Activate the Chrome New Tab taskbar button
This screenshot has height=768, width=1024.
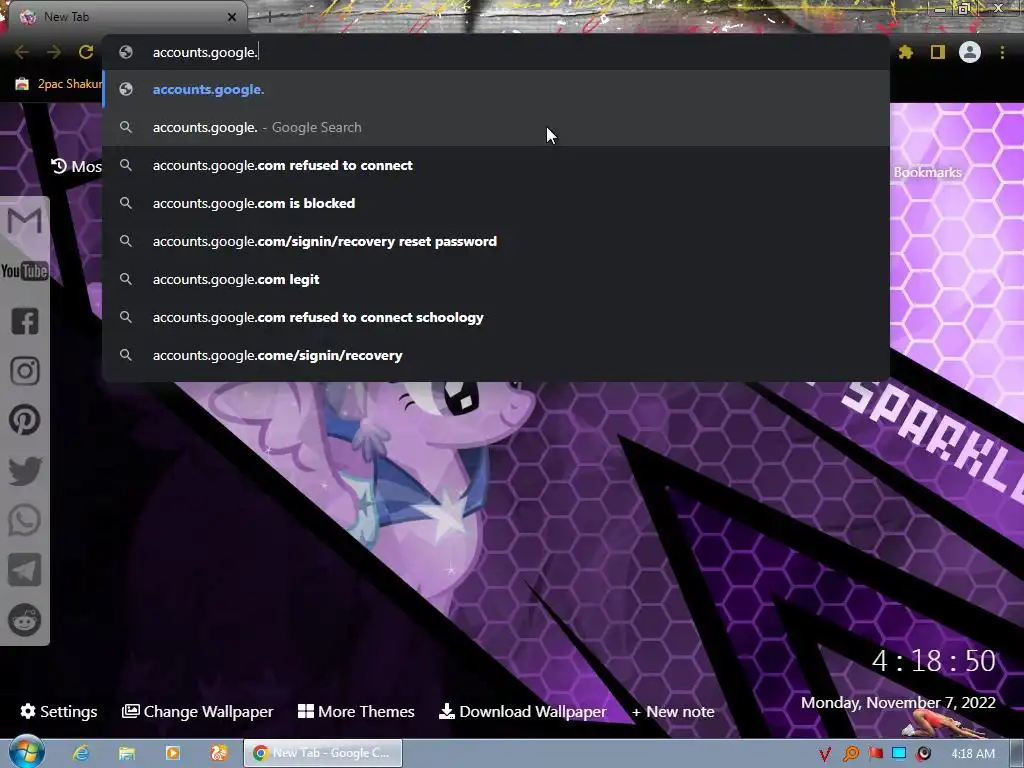click(323, 753)
